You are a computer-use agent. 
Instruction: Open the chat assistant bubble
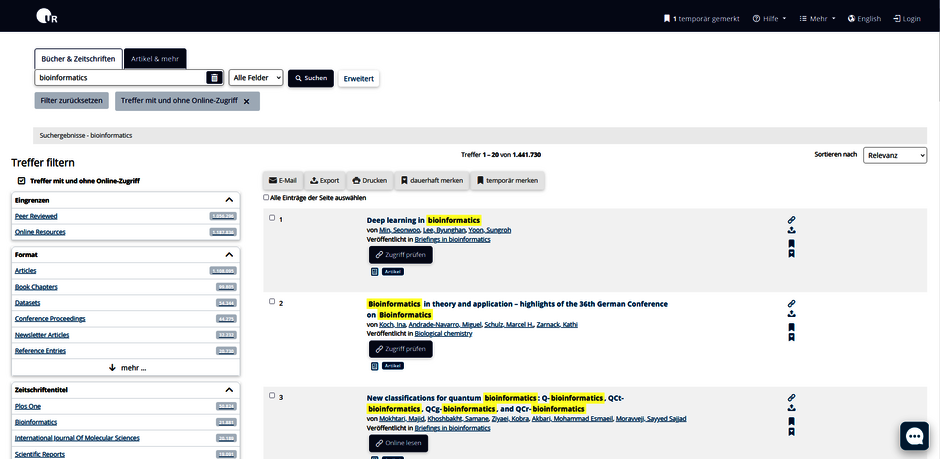[914, 435]
